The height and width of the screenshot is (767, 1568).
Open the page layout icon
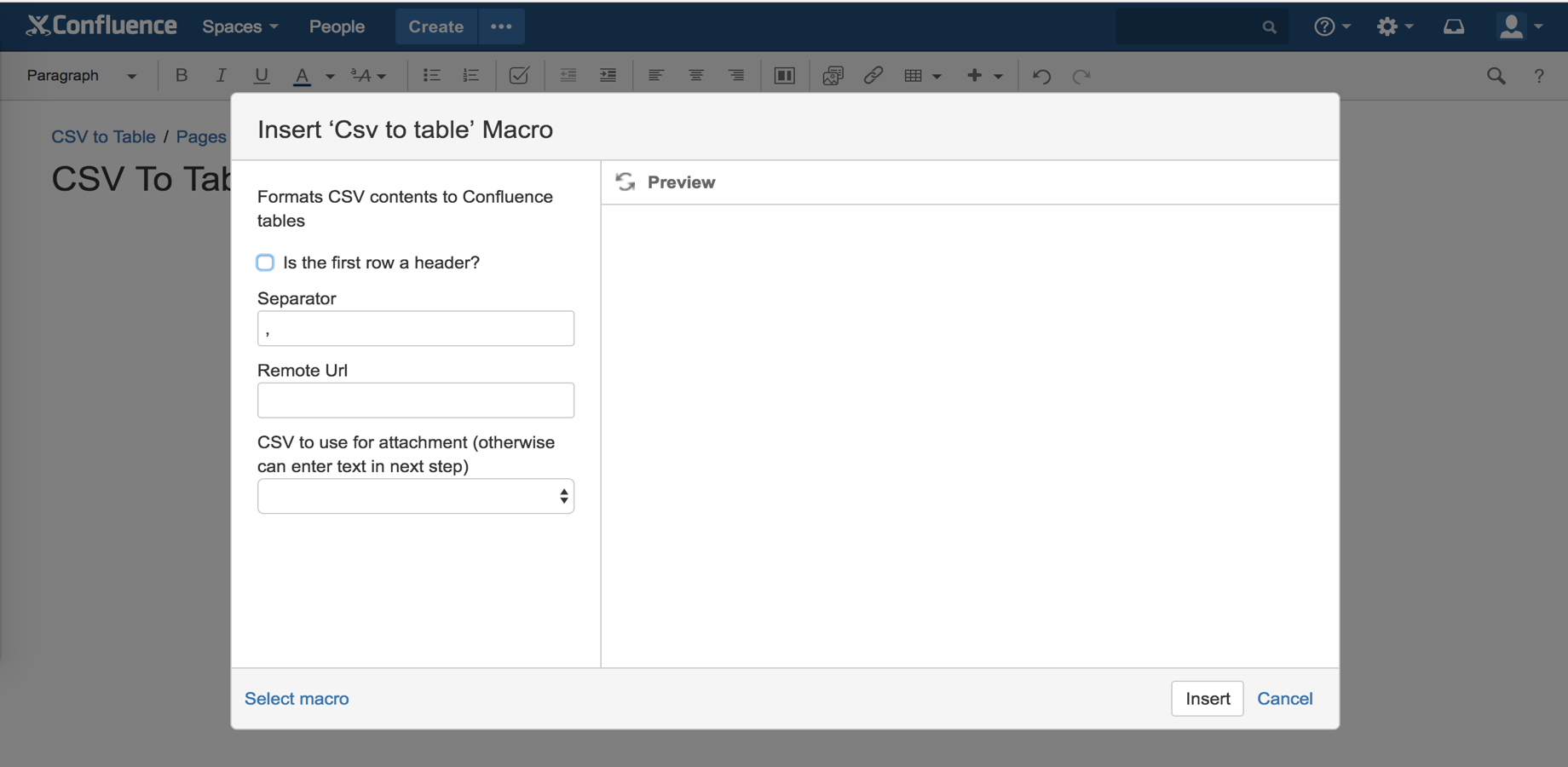tap(784, 75)
